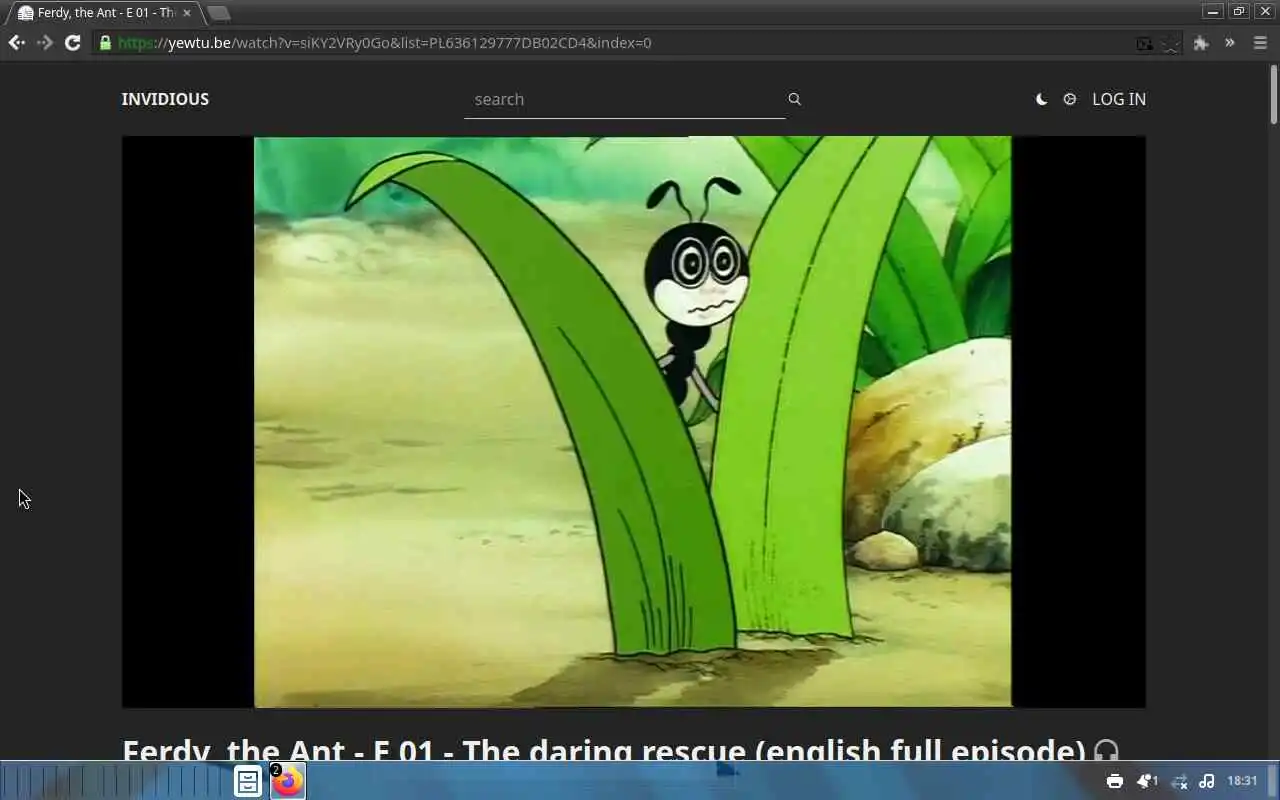Open the browser hamburger menu

(1260, 43)
